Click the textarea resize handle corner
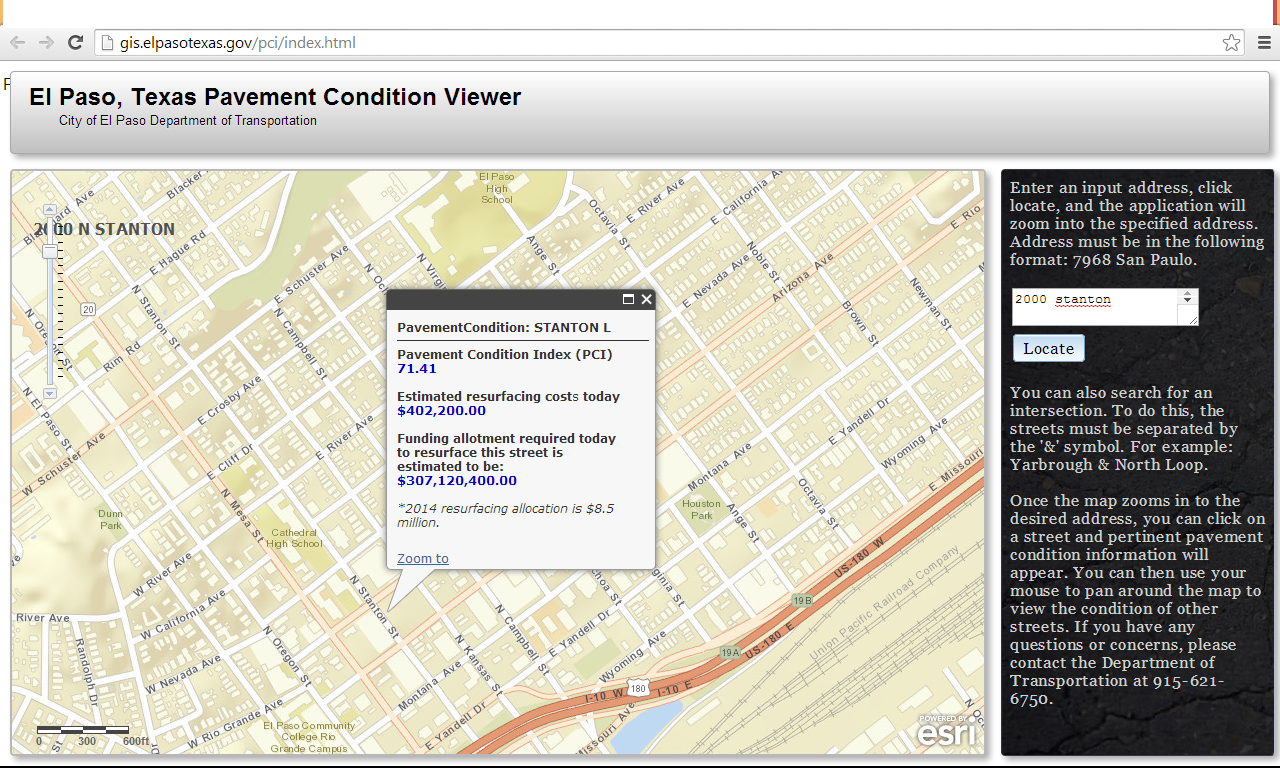The image size is (1280, 768). click(1193, 320)
